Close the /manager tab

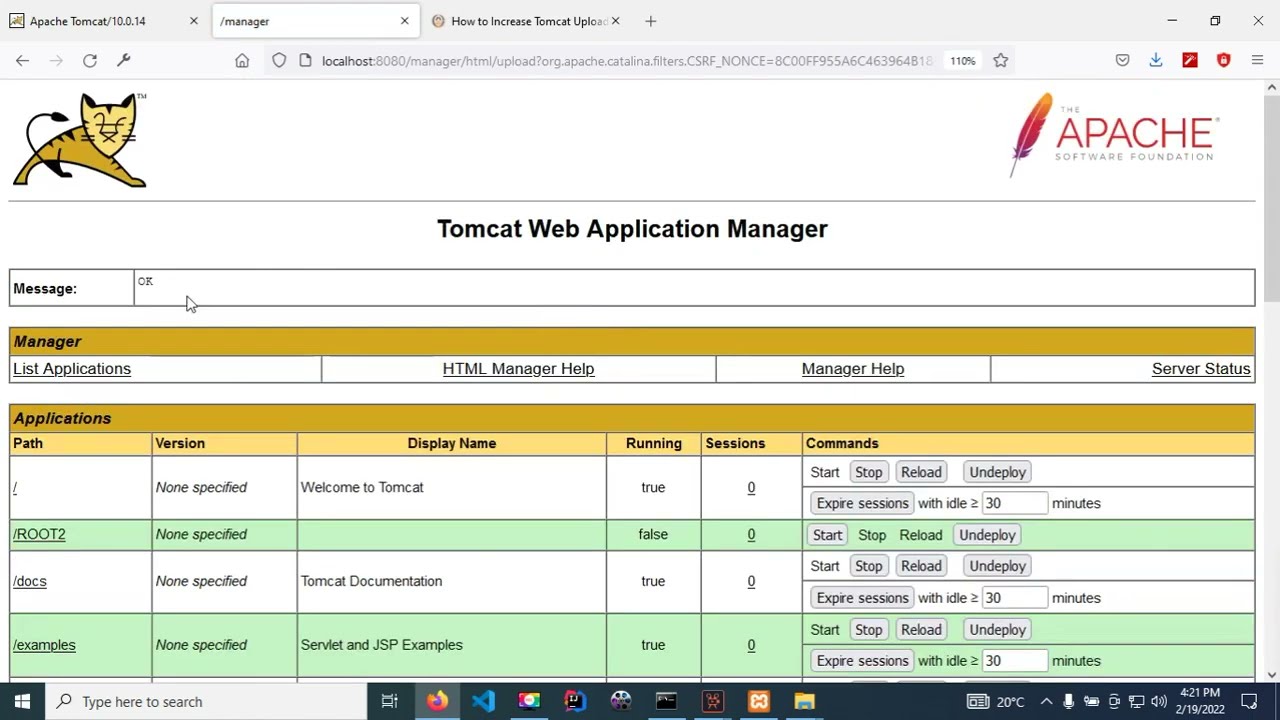(x=404, y=21)
